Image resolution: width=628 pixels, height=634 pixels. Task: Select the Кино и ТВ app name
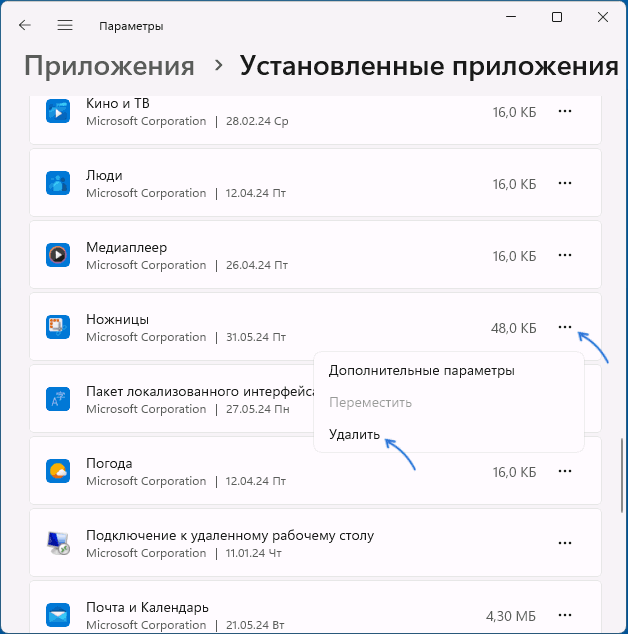point(118,104)
